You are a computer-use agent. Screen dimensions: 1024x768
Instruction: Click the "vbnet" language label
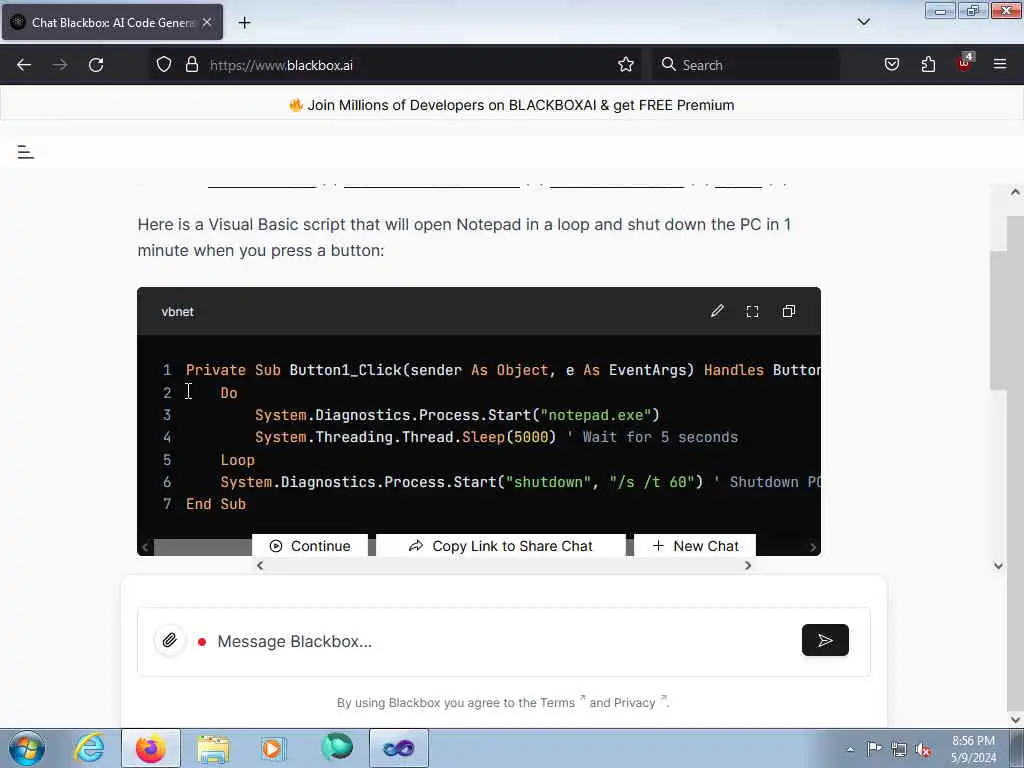[x=178, y=312]
